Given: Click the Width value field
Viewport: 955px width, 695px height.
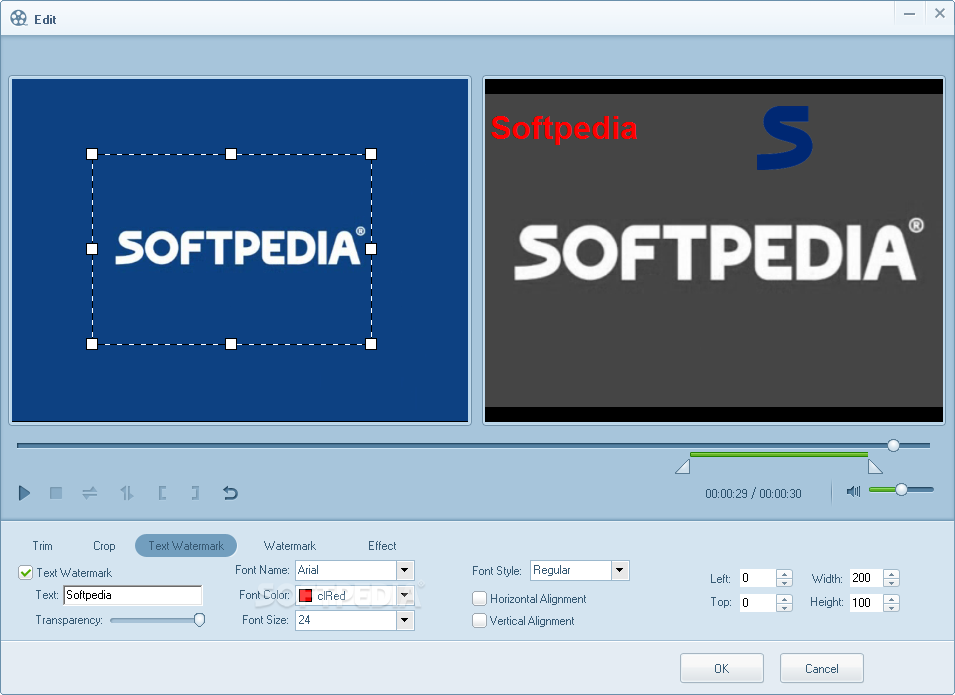Looking at the screenshot, I should point(866,578).
